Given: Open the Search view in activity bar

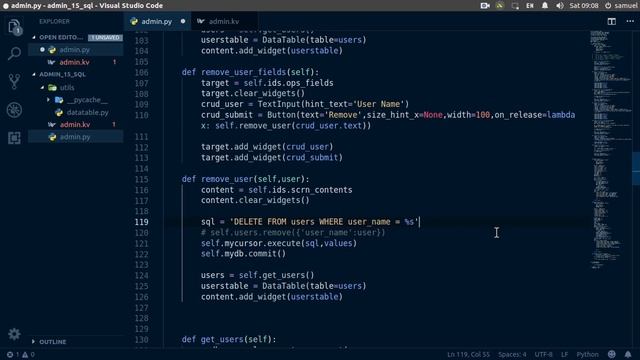Looking at the screenshot, I should pos(14,53).
